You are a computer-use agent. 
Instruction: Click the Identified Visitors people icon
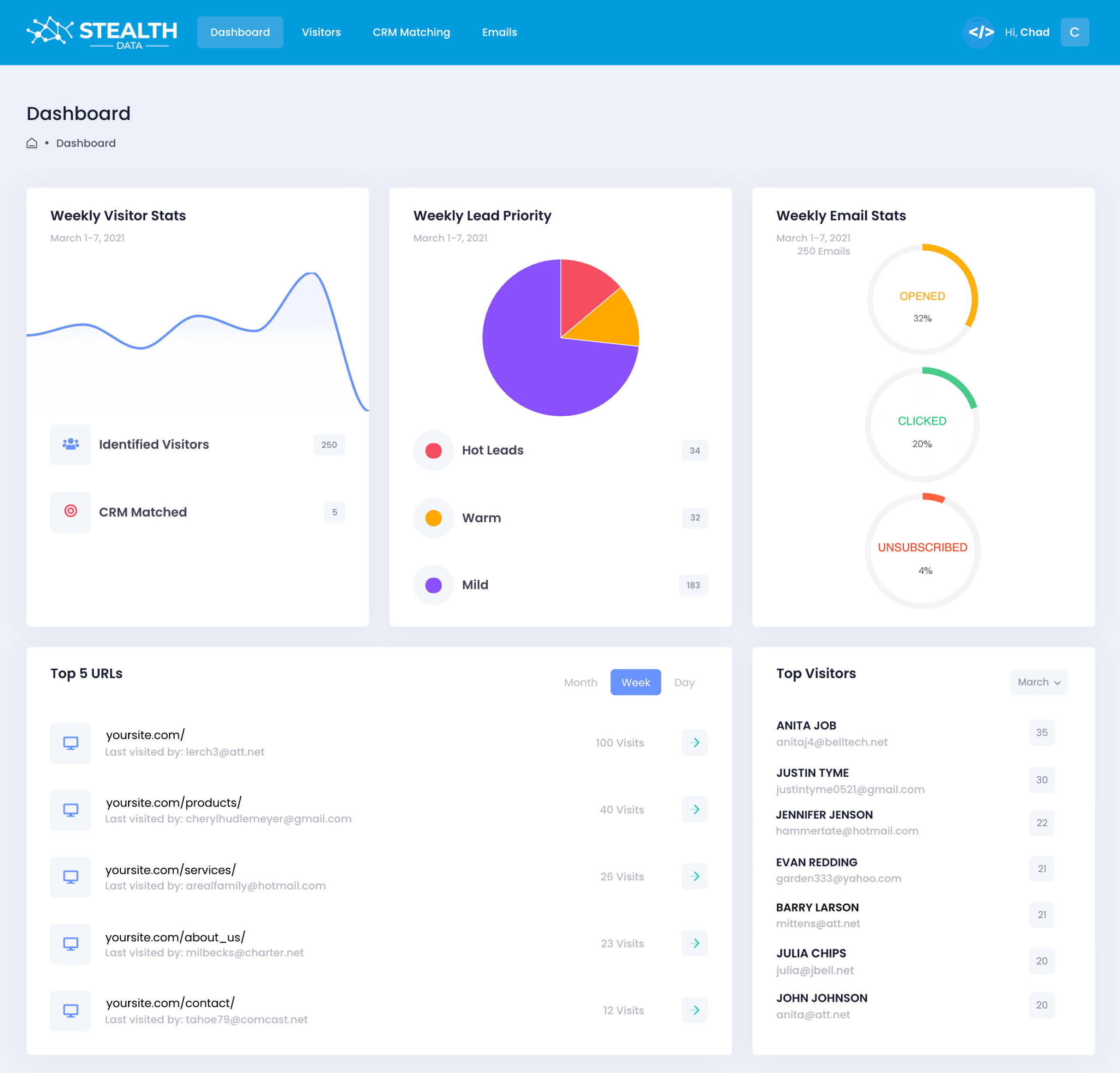(70, 444)
